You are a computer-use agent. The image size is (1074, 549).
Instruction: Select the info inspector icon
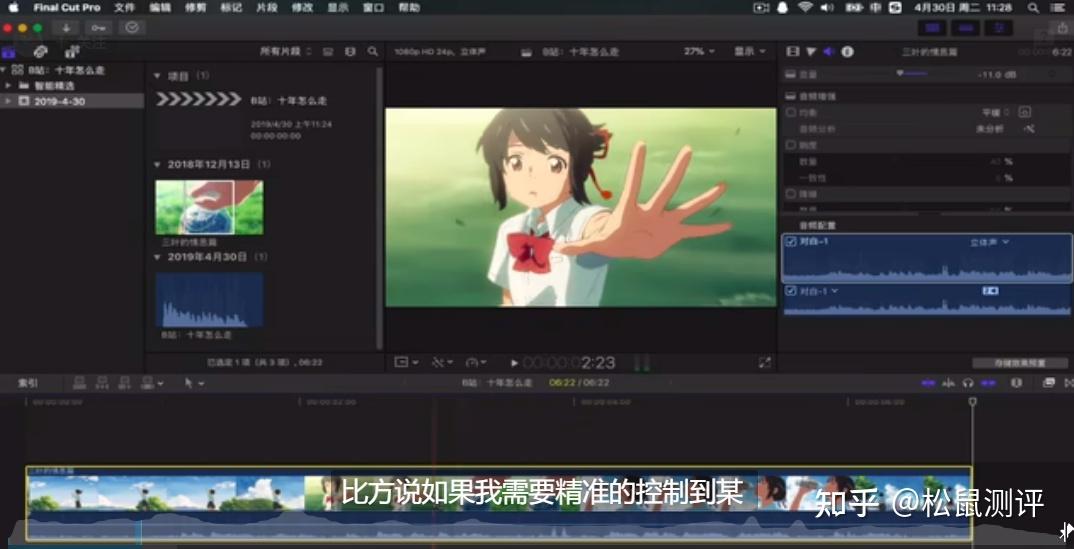847,51
